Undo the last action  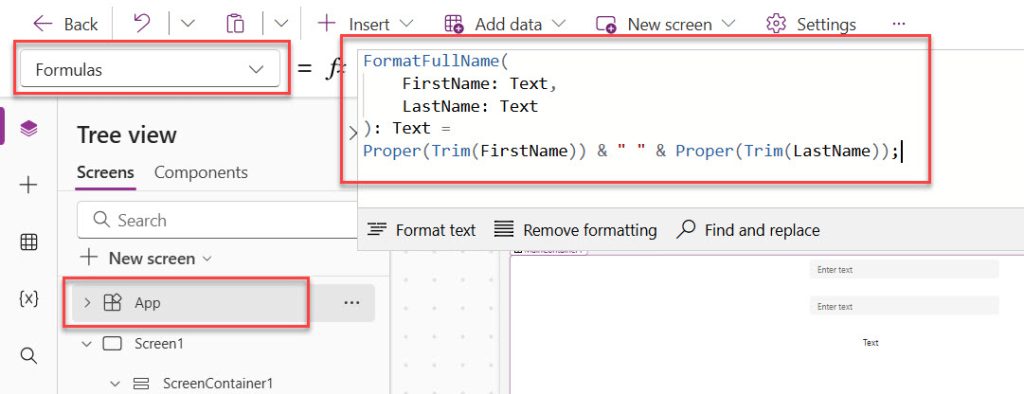tap(141, 24)
